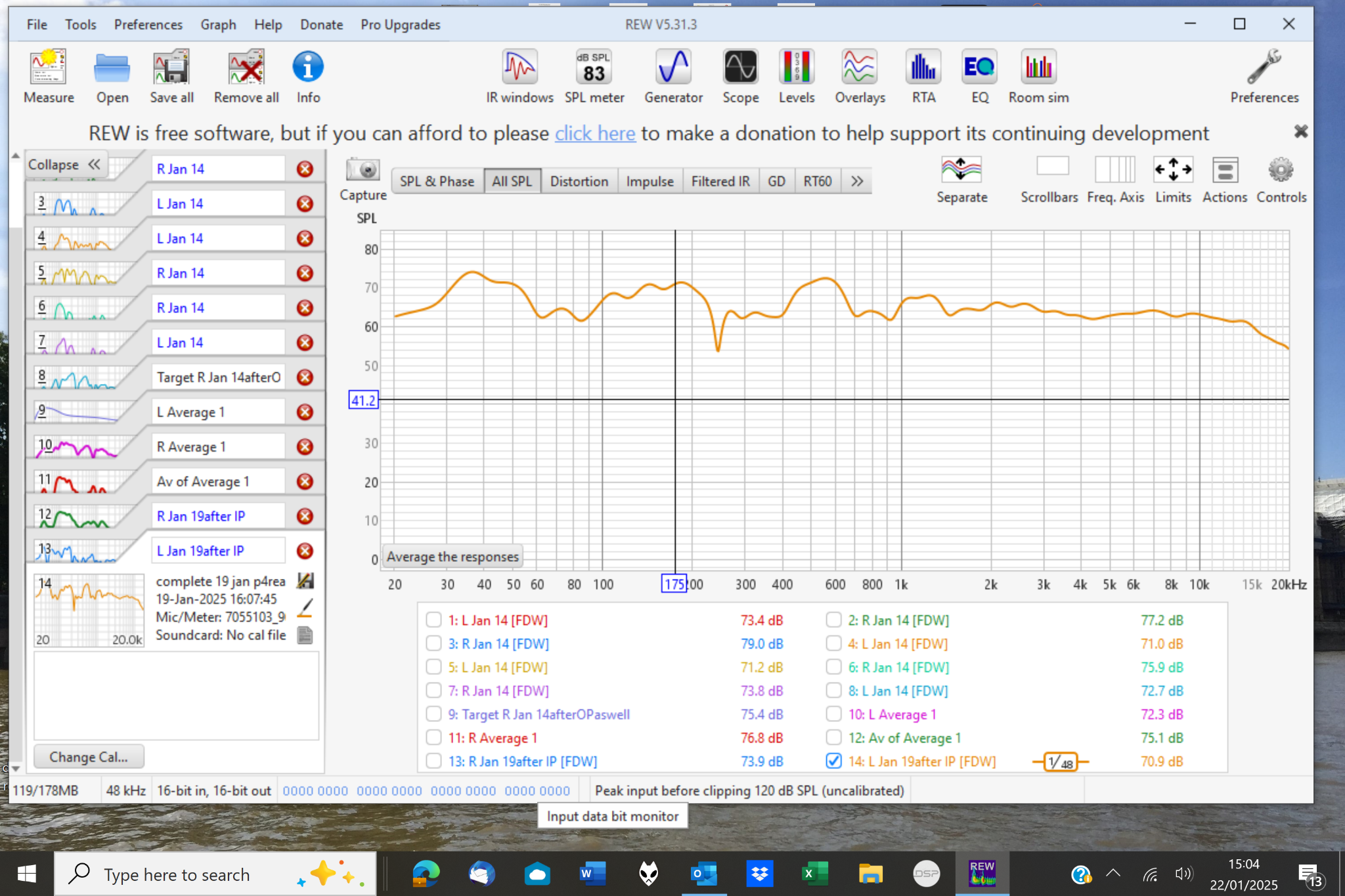Open the Filtered IR tab
The image size is (1345, 896).
(x=720, y=181)
